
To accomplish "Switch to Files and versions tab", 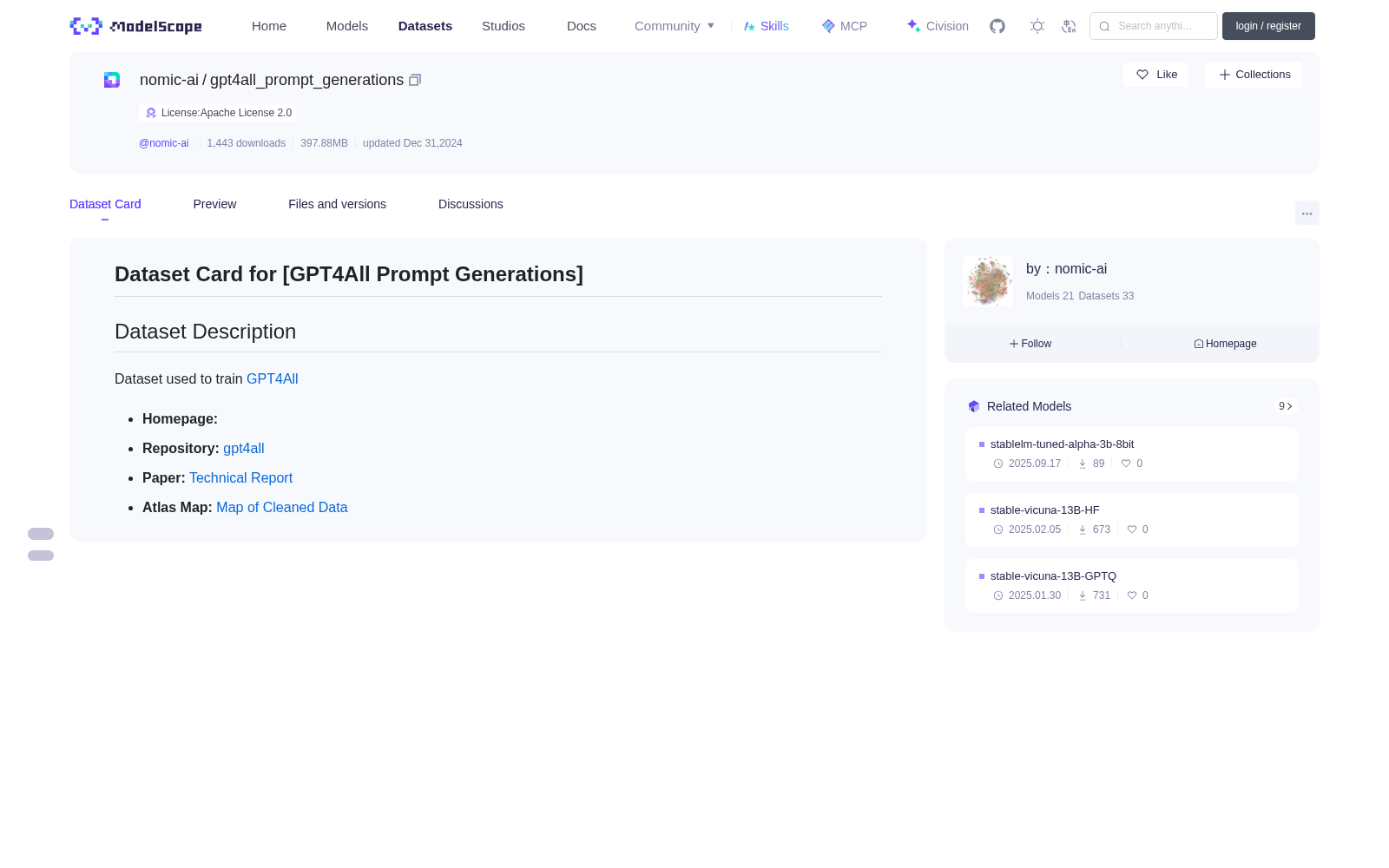I will coord(337,204).
